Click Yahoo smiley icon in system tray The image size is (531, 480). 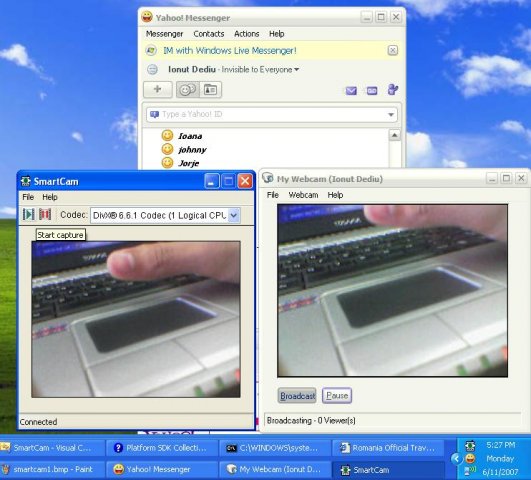click(470, 459)
